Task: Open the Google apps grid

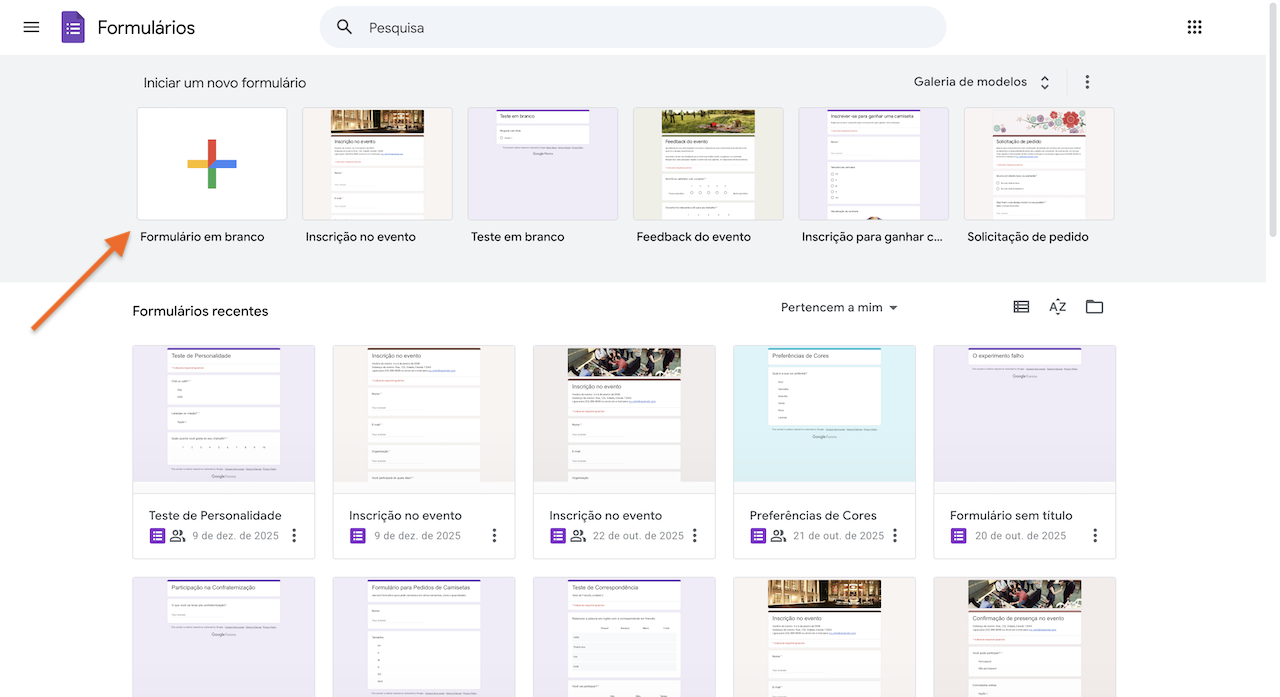Action: tap(1194, 27)
